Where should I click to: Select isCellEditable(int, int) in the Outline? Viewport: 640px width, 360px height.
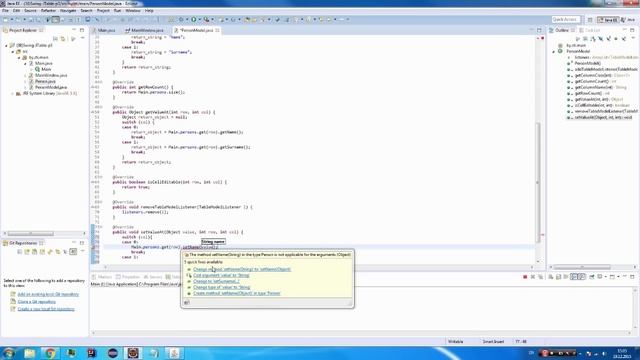point(597,105)
